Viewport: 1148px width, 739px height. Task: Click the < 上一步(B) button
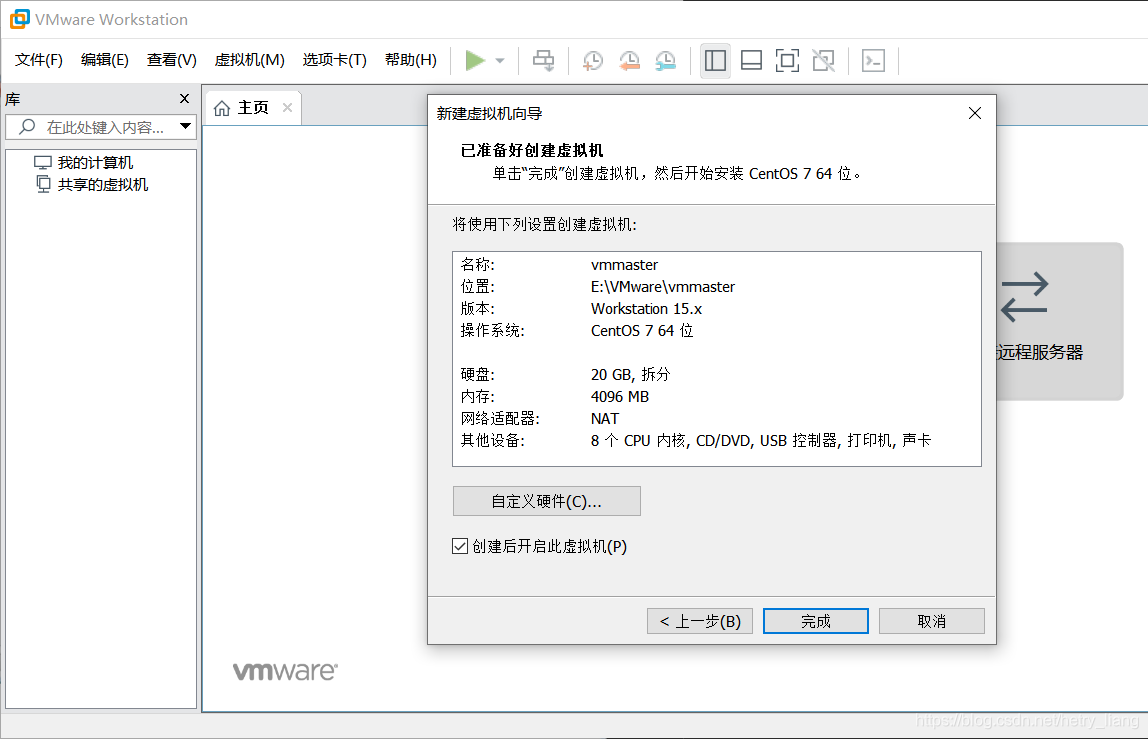click(x=700, y=621)
